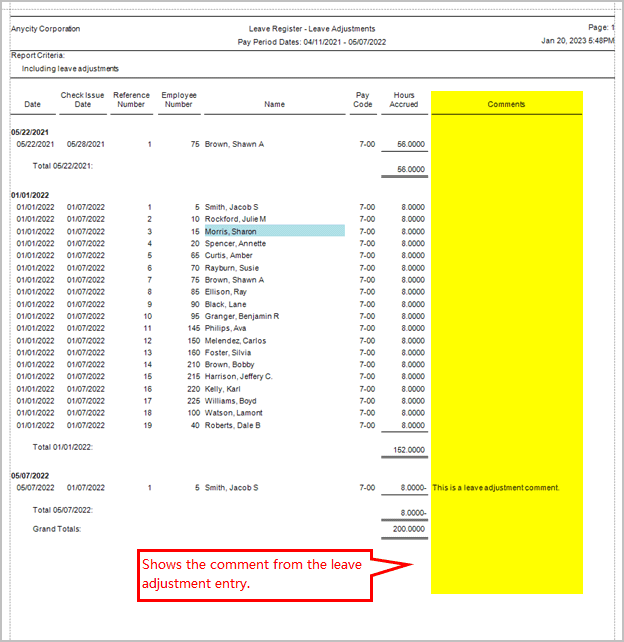Select the 56.0000 hours for Brown, Shawn A
Viewport: 624px width, 642px height.
point(405,145)
